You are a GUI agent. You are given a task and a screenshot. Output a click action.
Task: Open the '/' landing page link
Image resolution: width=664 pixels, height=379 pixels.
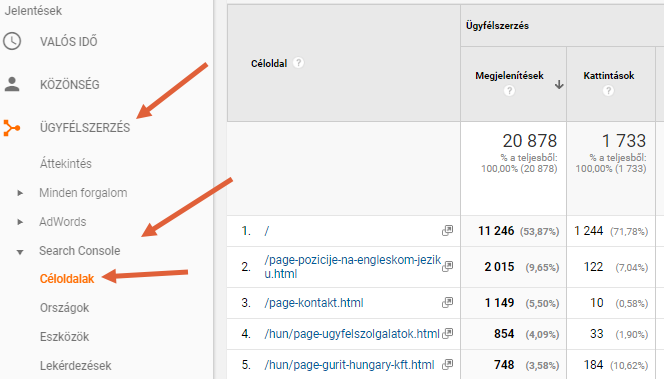(267, 231)
